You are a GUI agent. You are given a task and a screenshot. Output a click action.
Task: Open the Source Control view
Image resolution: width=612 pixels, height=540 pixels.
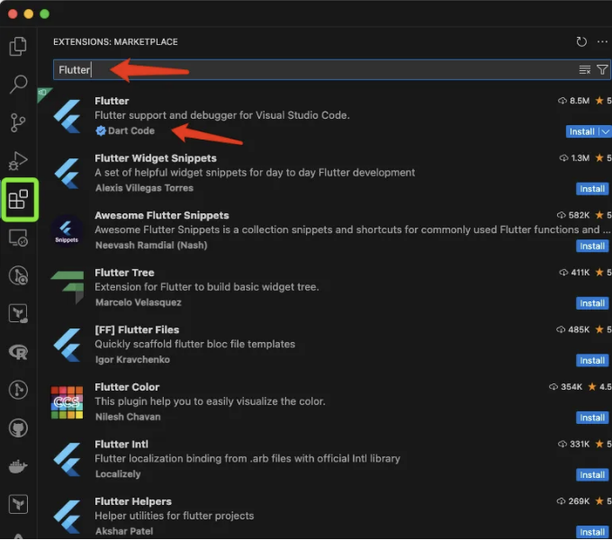pos(18,122)
